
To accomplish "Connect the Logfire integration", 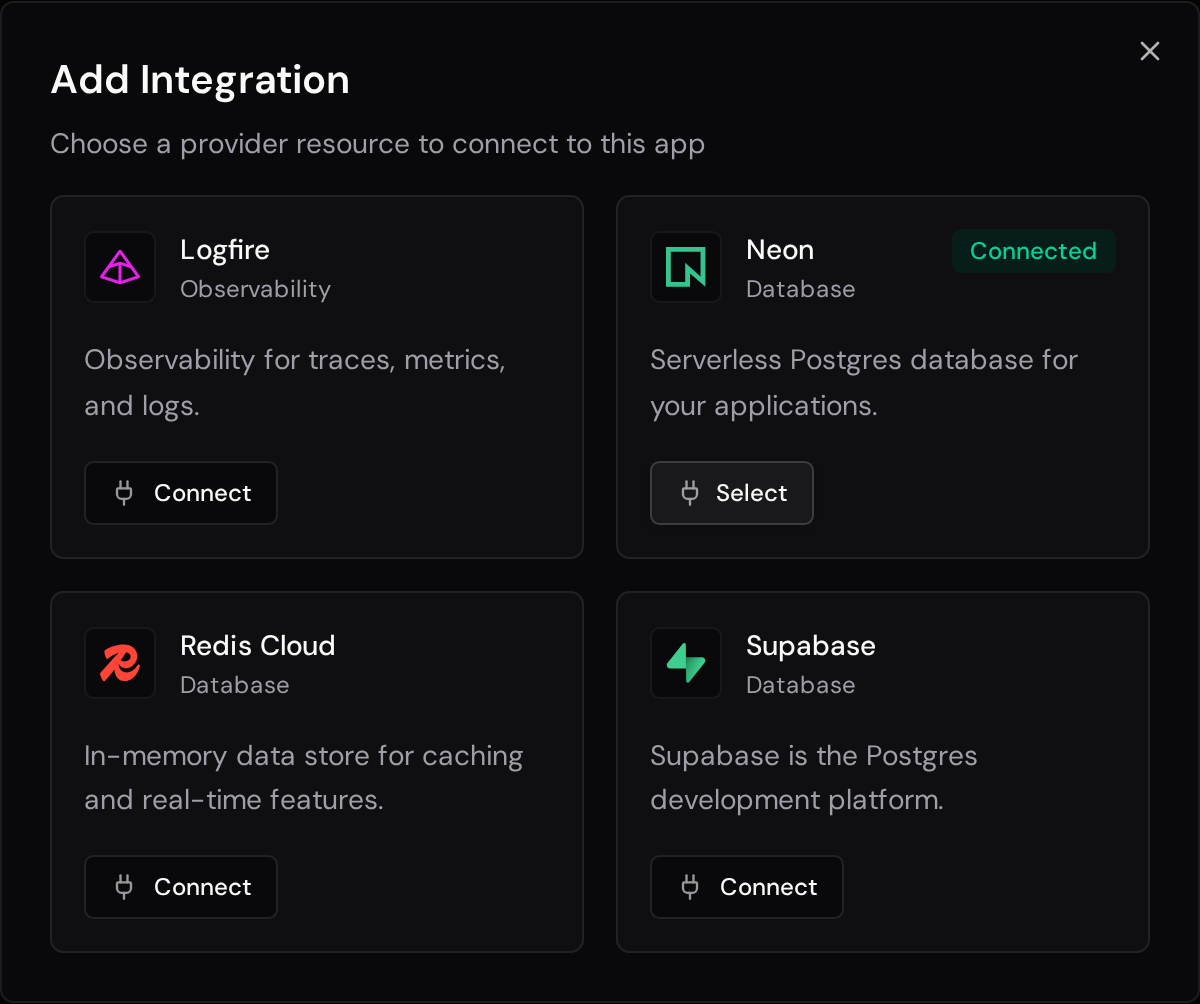I will pos(181,493).
